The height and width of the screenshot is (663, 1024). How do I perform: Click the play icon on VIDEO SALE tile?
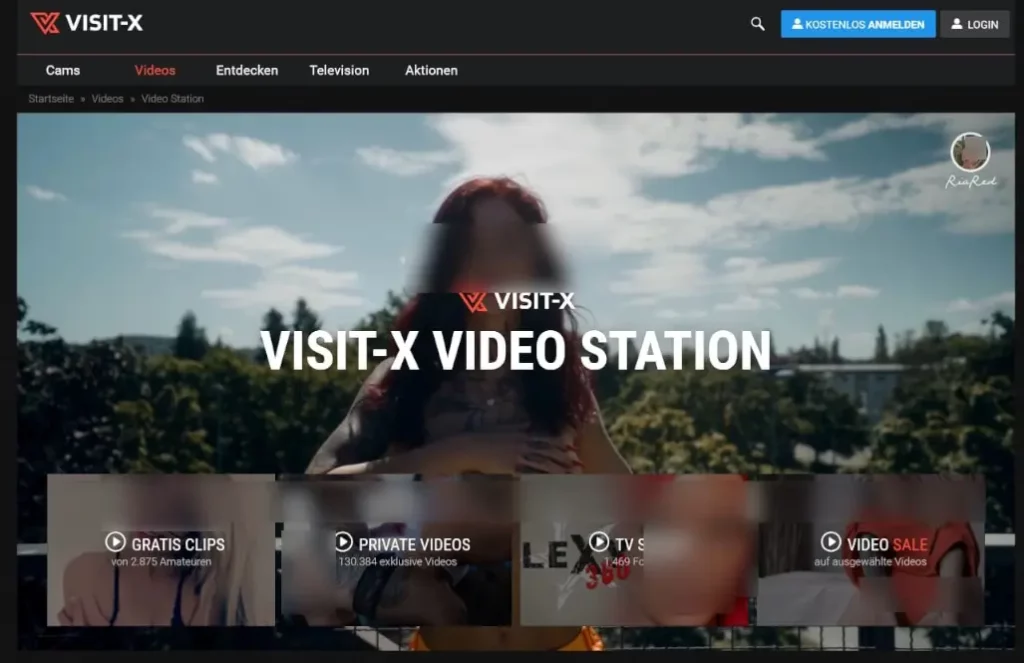pyautogui.click(x=830, y=543)
